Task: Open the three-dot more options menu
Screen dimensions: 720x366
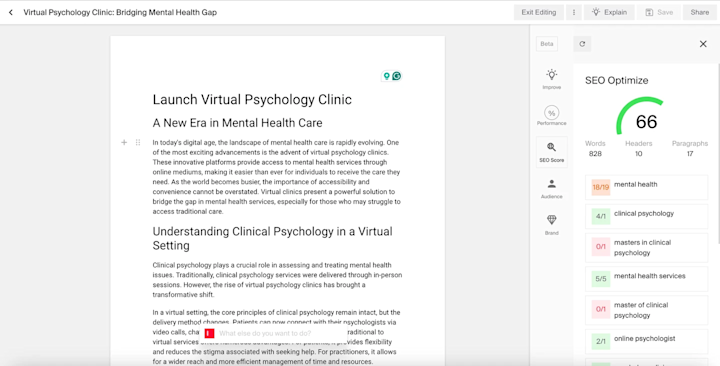Action: (x=574, y=12)
